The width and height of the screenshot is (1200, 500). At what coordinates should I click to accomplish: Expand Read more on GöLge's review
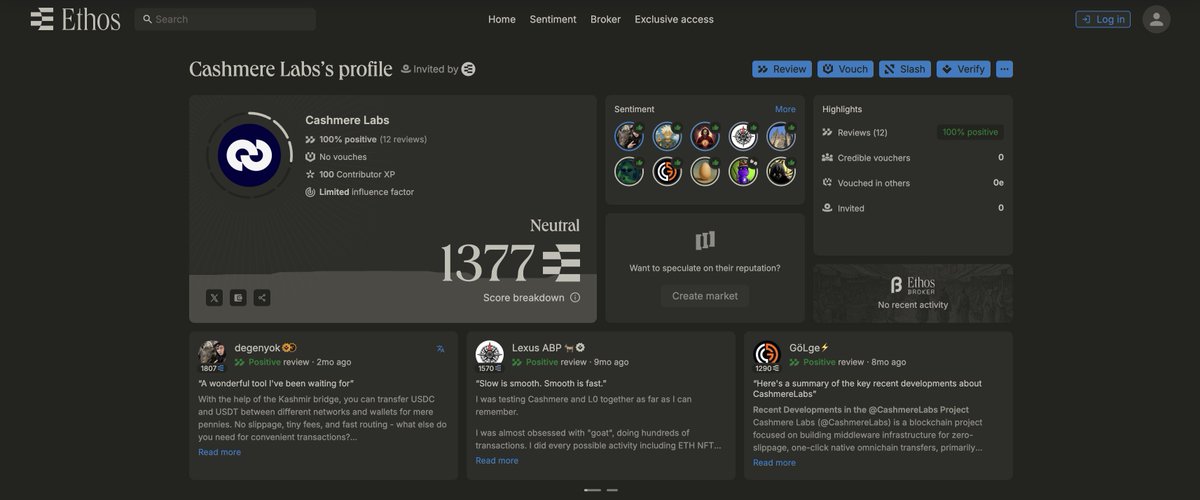pyautogui.click(x=774, y=463)
